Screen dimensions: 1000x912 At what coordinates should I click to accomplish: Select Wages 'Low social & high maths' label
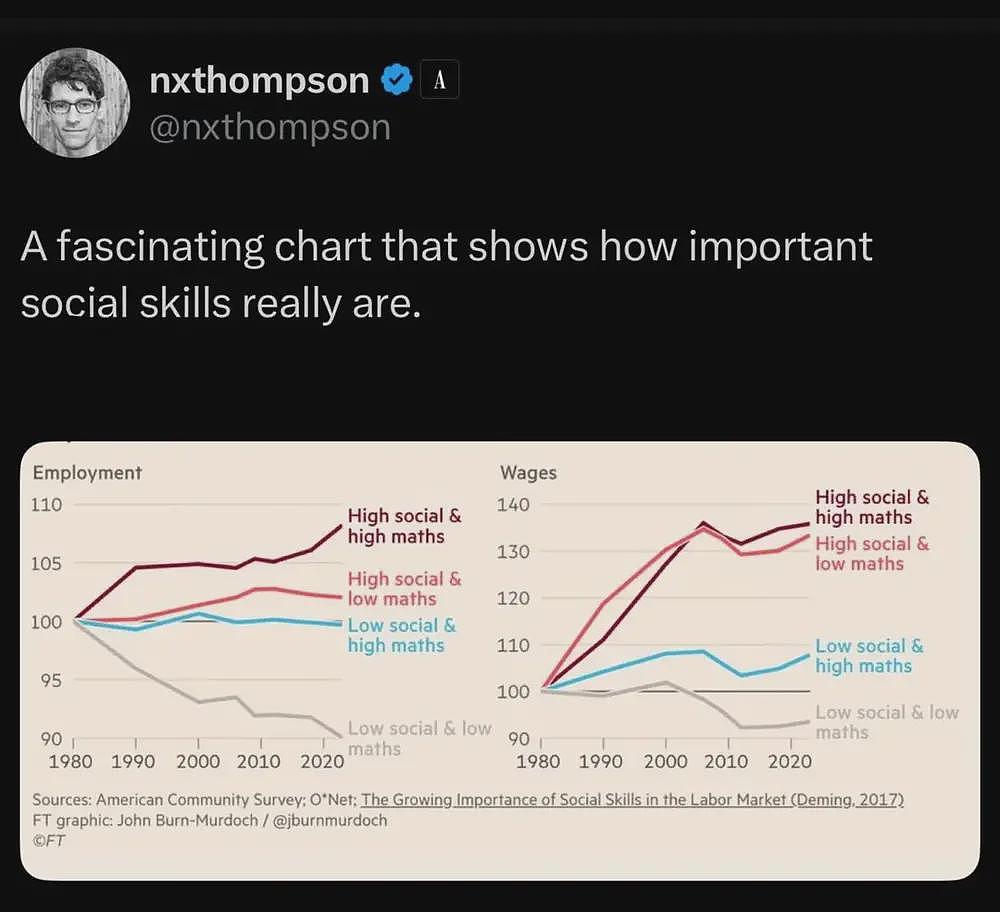tap(869, 656)
